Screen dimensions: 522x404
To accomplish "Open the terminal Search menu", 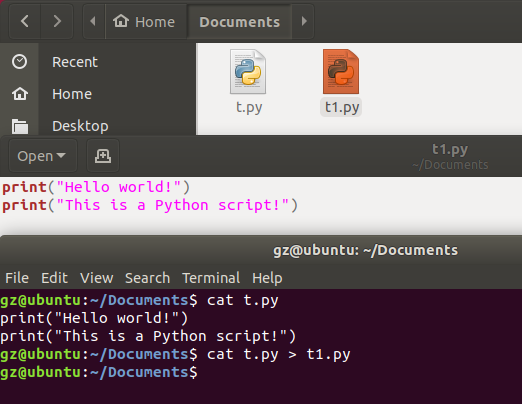I will pos(147,278).
